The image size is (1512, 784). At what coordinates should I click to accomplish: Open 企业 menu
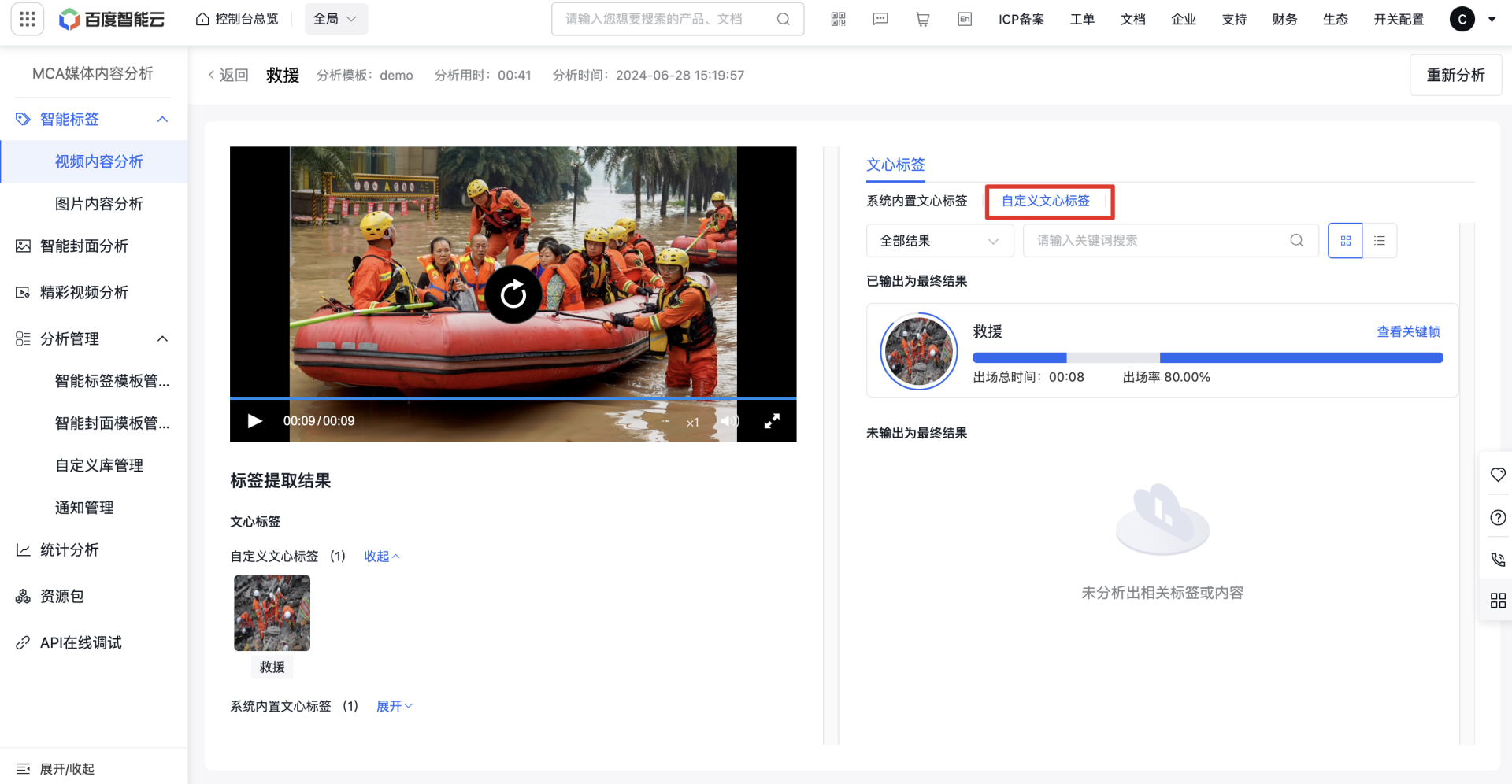tap(1183, 19)
